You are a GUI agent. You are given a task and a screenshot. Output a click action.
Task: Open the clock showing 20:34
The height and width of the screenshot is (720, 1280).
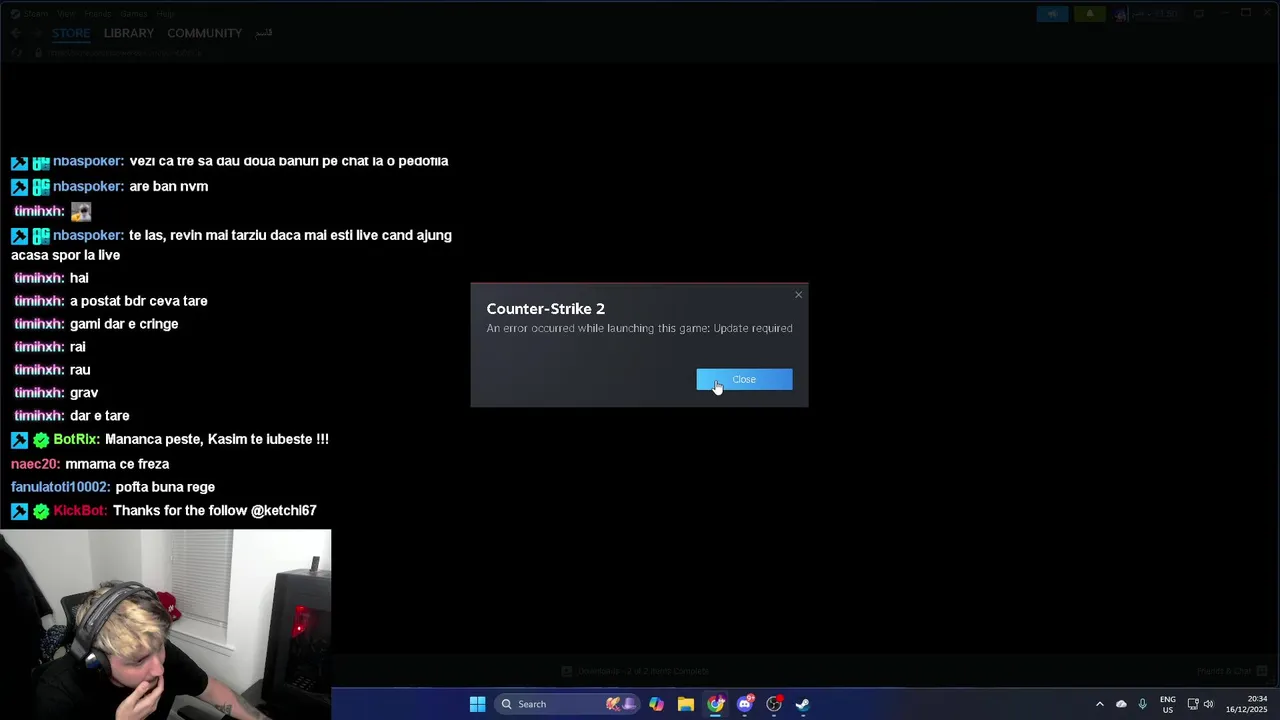[x=1246, y=704]
